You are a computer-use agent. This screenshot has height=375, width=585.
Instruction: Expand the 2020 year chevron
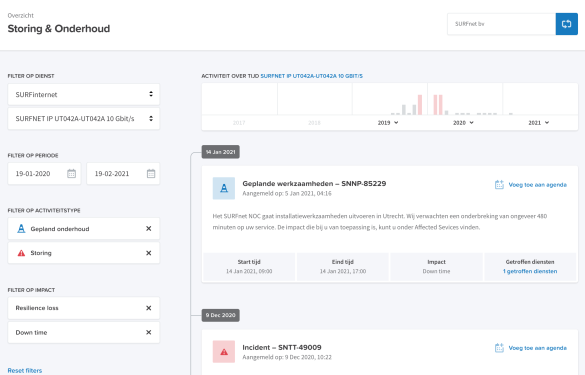[472, 122]
